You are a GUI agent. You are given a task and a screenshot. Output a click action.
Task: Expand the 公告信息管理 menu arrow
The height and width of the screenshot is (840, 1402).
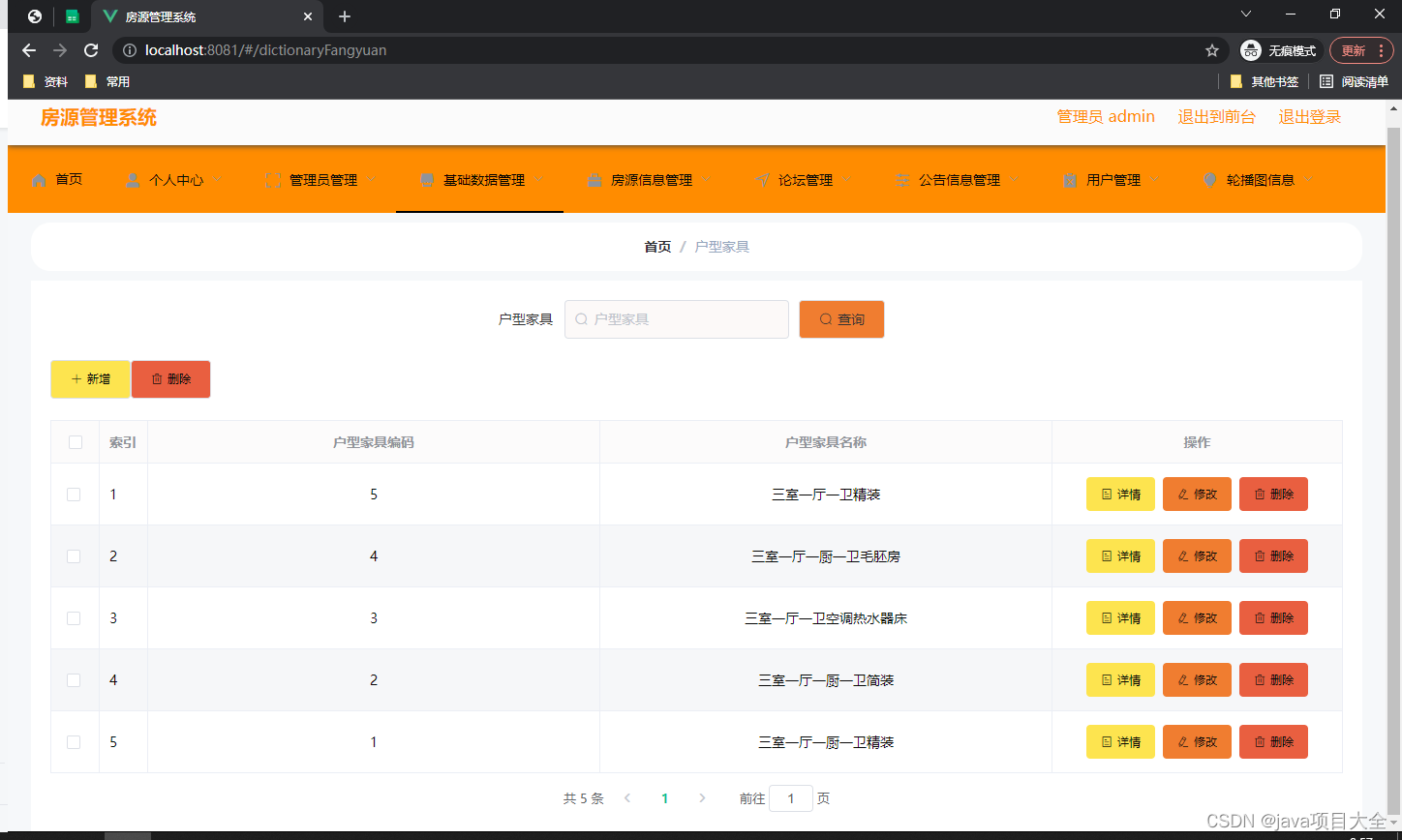tap(1015, 180)
